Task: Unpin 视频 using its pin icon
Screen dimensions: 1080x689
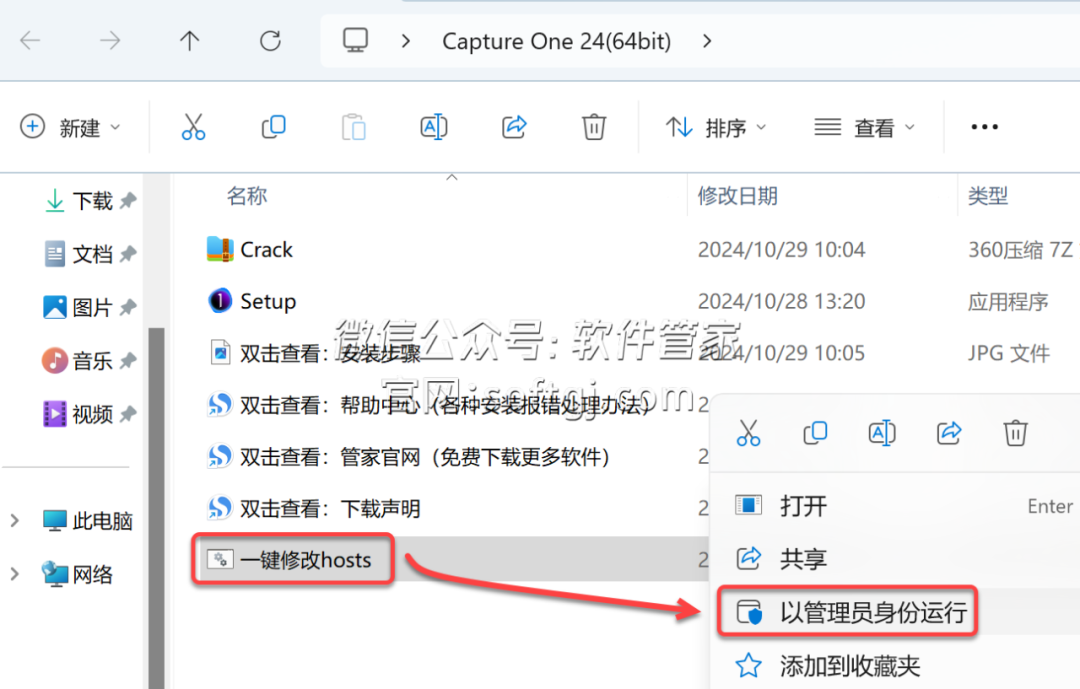Action: (x=128, y=414)
